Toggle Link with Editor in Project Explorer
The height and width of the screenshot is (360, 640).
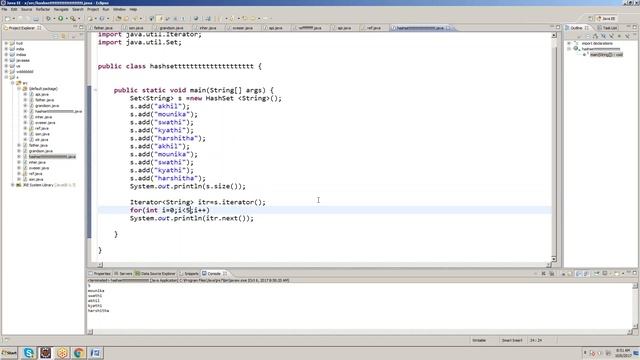(63, 36)
